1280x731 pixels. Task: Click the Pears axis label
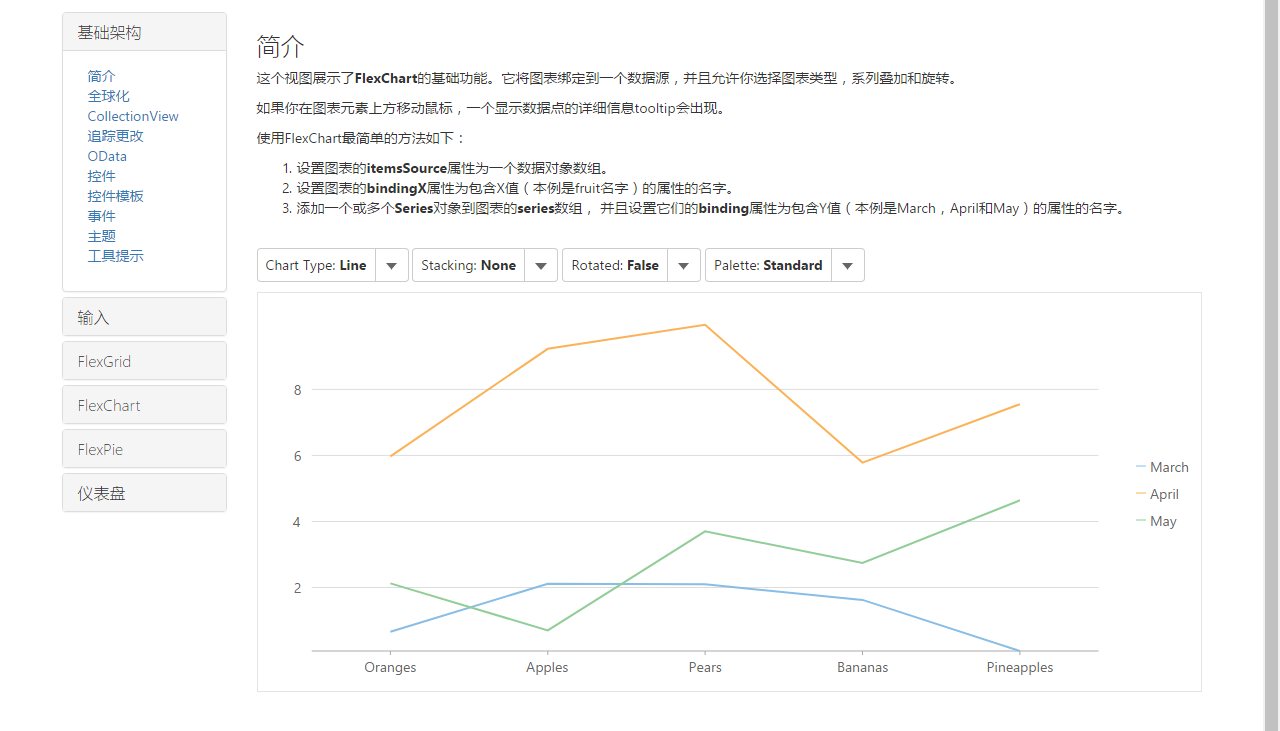tap(705, 667)
